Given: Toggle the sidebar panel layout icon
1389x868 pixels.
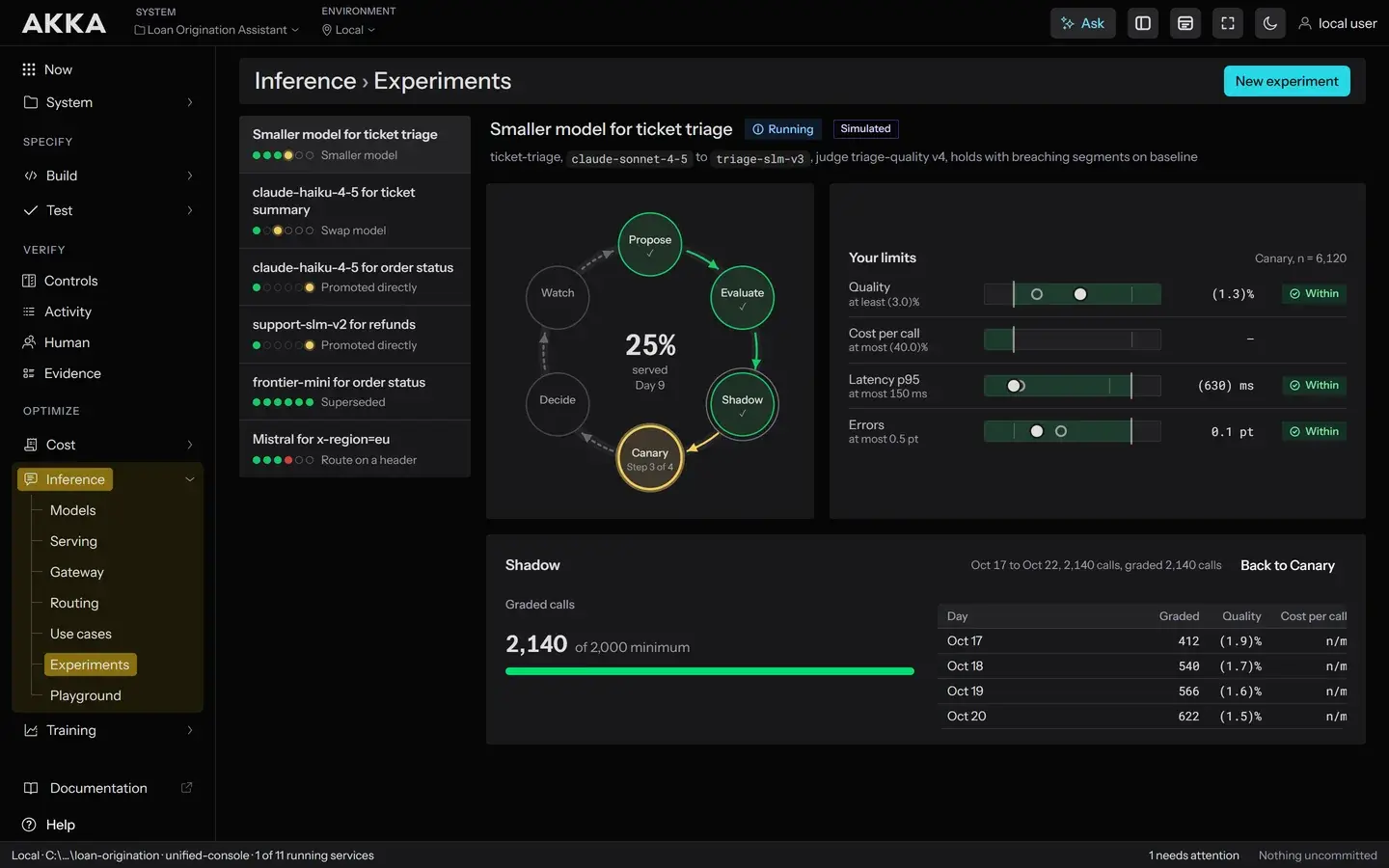Looking at the screenshot, I should coord(1143,23).
